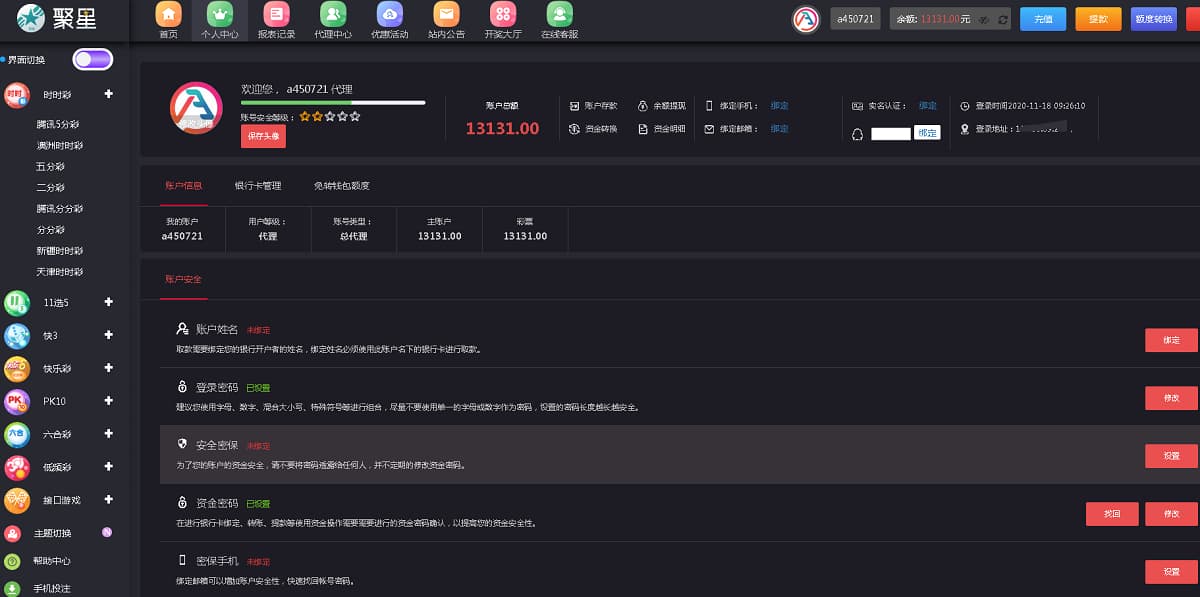The image size is (1200, 597).
Task: Click the account security level star rating
Action: [329, 117]
